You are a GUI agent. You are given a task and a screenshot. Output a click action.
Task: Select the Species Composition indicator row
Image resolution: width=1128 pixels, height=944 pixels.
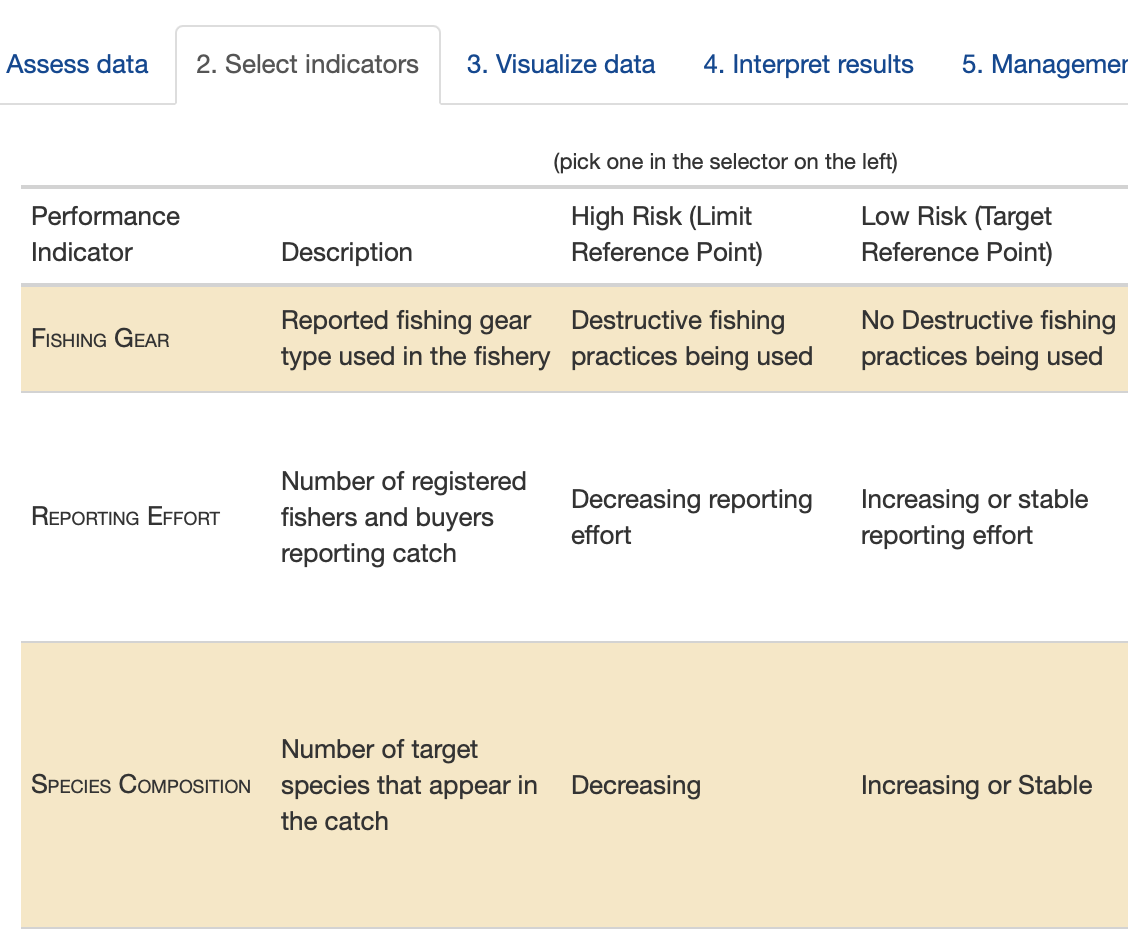(x=140, y=785)
